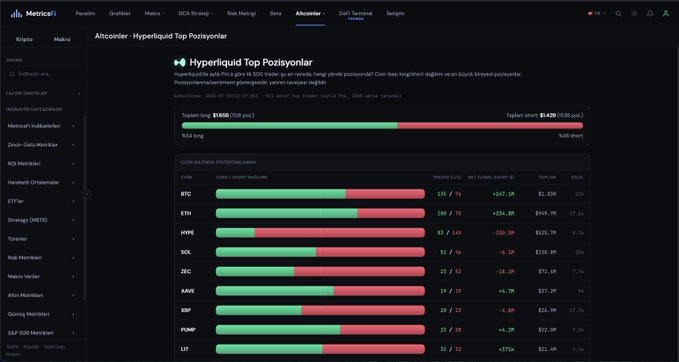Click the magnifier icon in indicator search

point(12,74)
